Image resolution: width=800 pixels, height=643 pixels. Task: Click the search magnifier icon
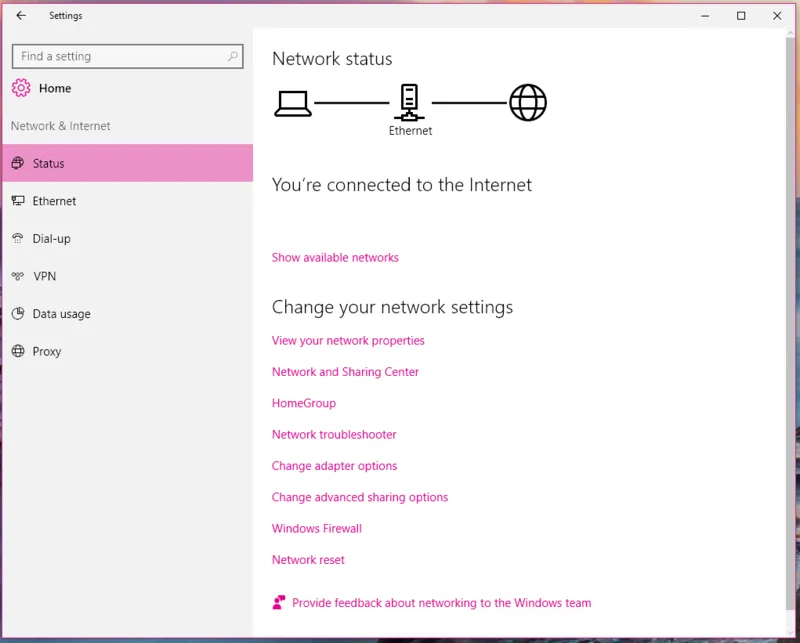233,56
